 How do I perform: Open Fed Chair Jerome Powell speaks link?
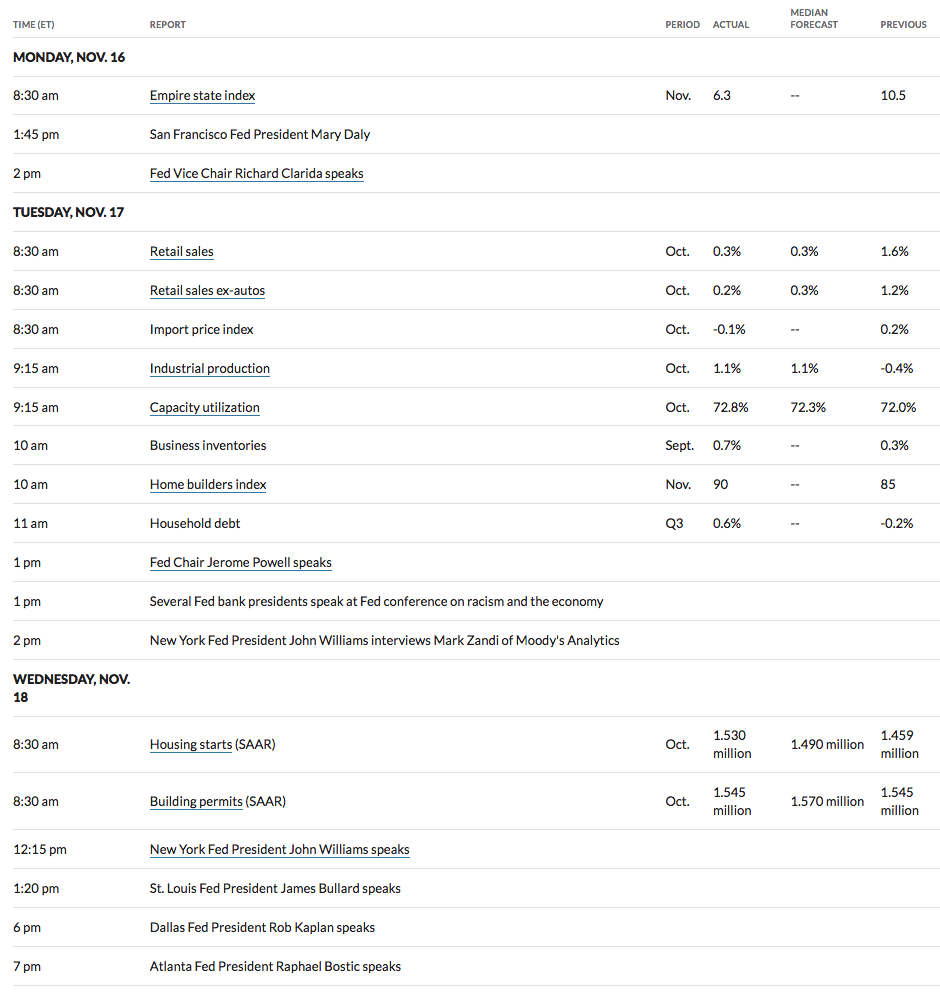tap(240, 562)
